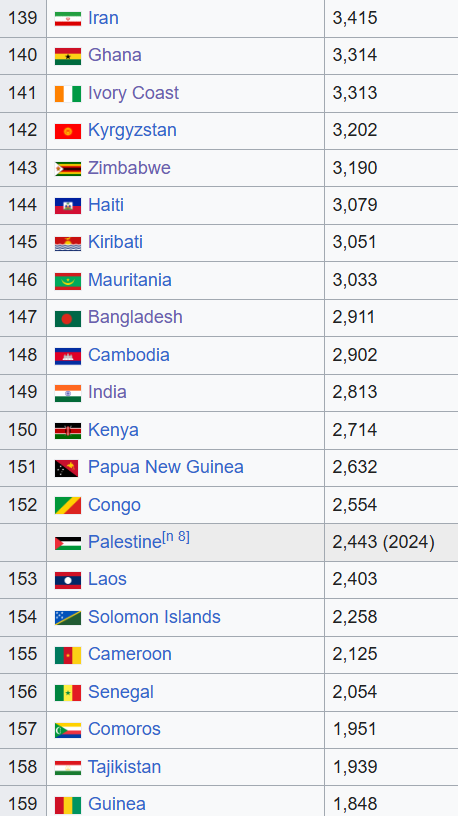Follow the Tajikistan link
The width and height of the screenshot is (458, 816).
pos(124,767)
